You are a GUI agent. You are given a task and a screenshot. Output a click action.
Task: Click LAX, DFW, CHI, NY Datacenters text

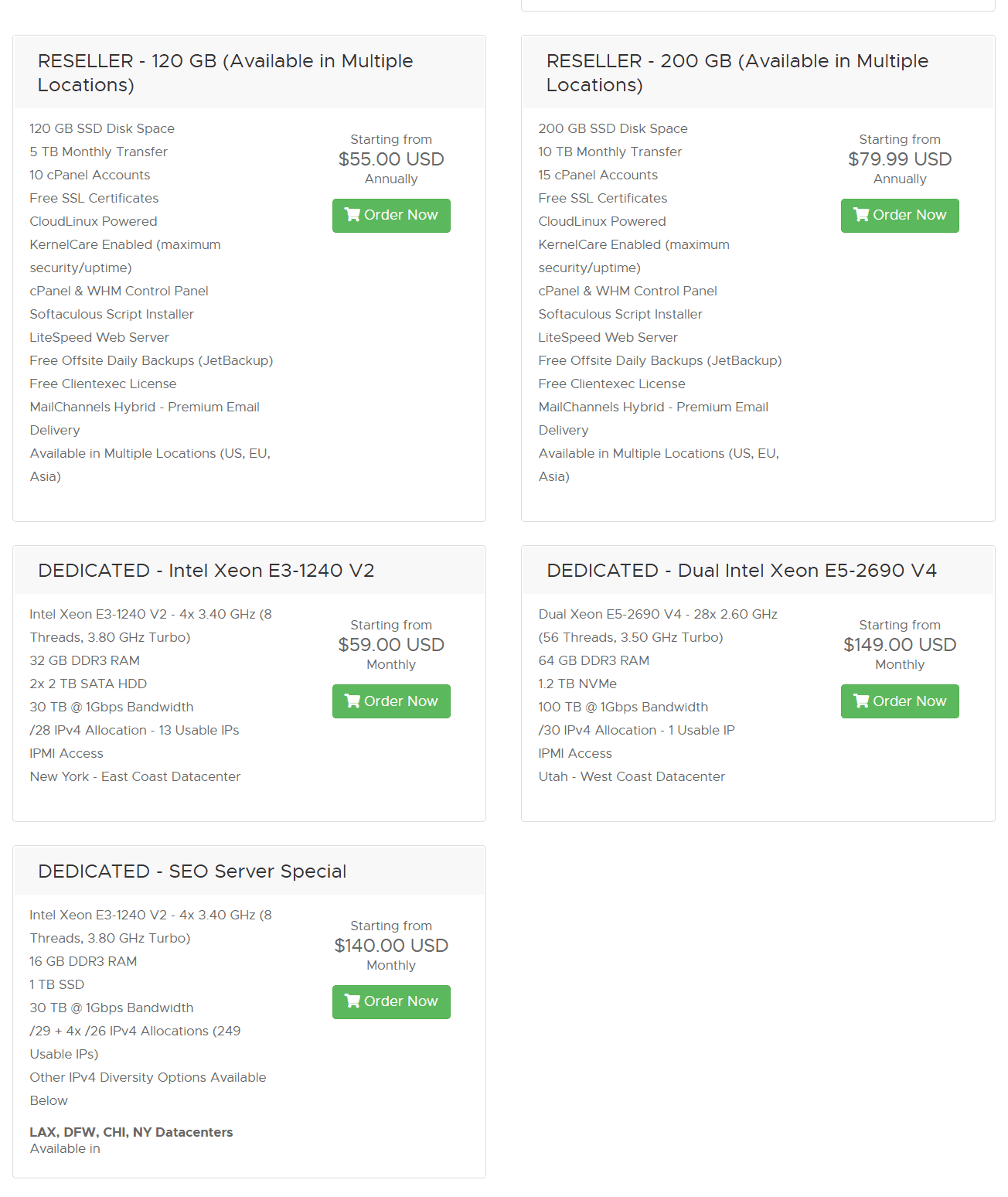tap(131, 1132)
